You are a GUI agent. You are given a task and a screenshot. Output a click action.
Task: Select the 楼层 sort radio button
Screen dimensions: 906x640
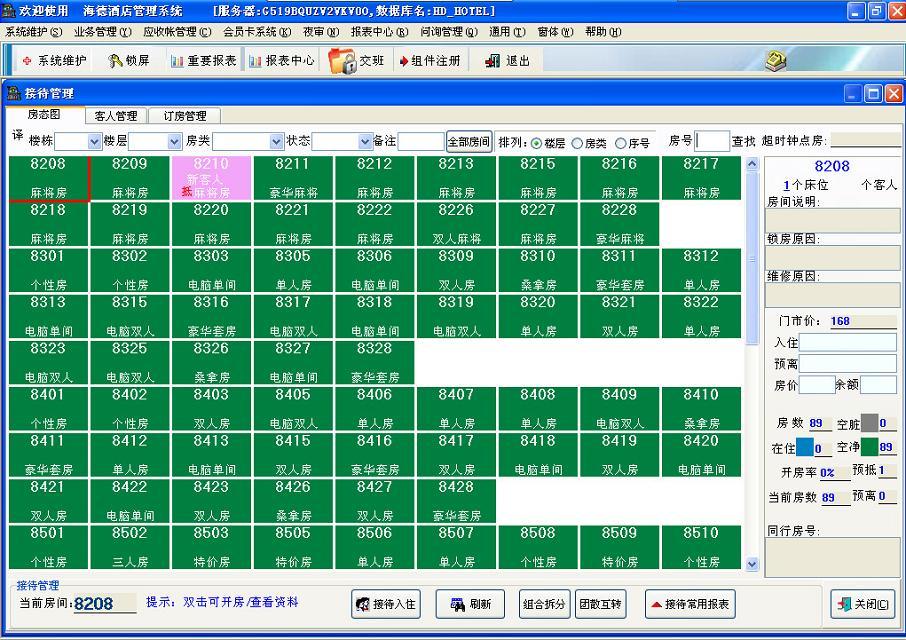coord(537,143)
